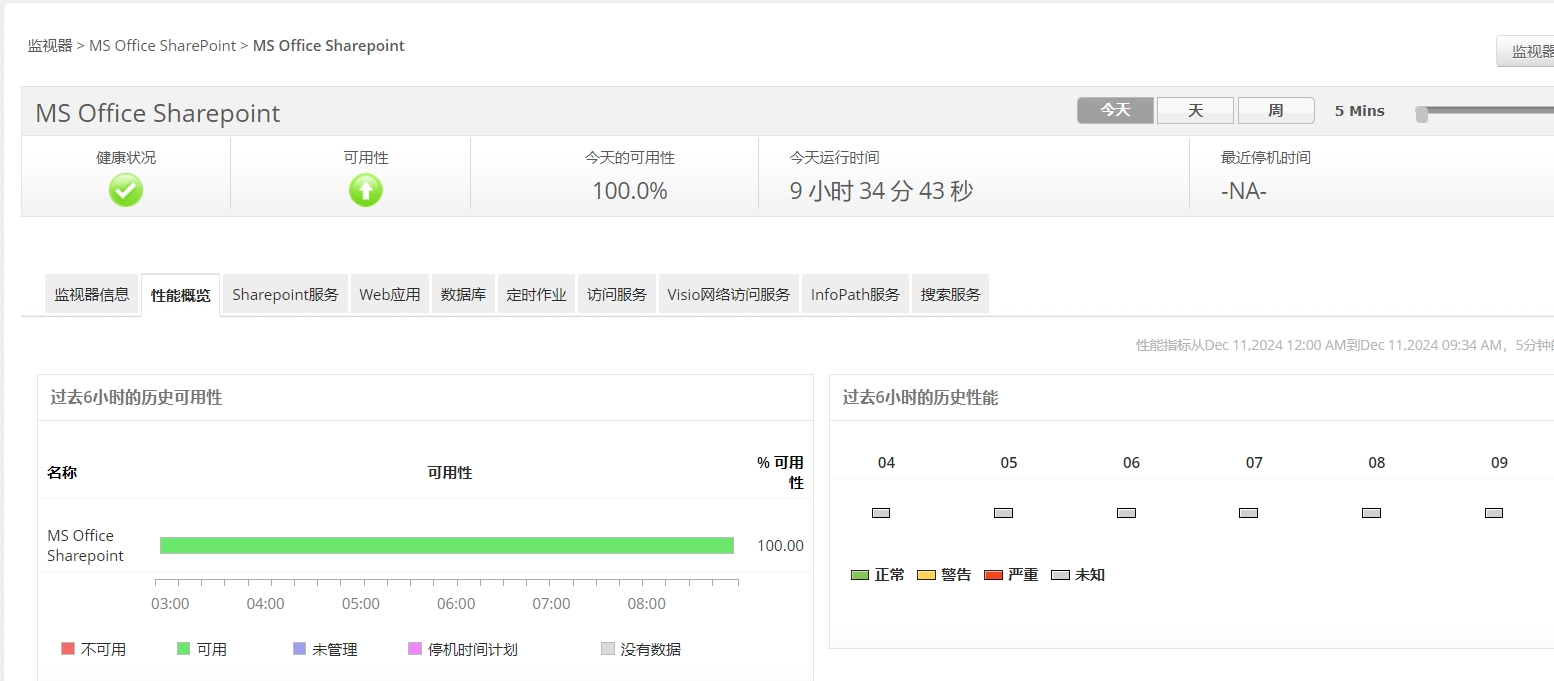Open the 监视器信息 tab
This screenshot has height=681, width=1554.
coord(92,295)
